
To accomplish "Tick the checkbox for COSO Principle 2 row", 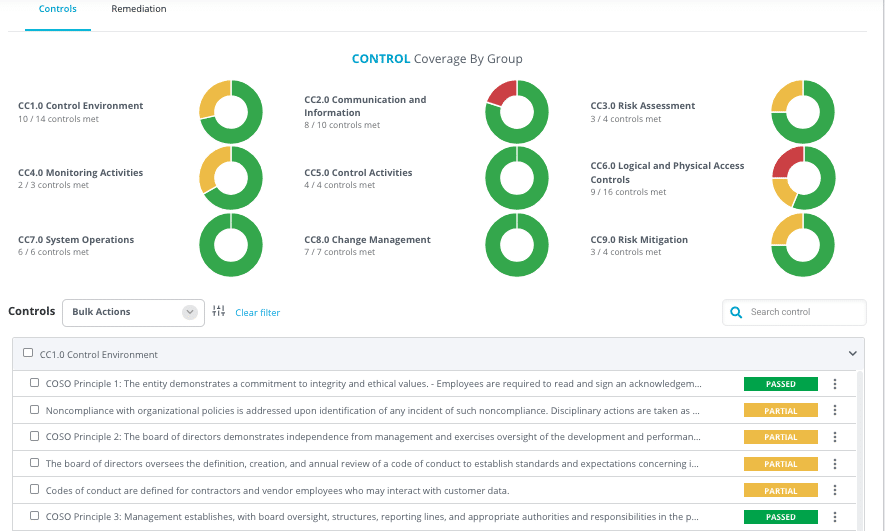I will pyautogui.click(x=34, y=436).
